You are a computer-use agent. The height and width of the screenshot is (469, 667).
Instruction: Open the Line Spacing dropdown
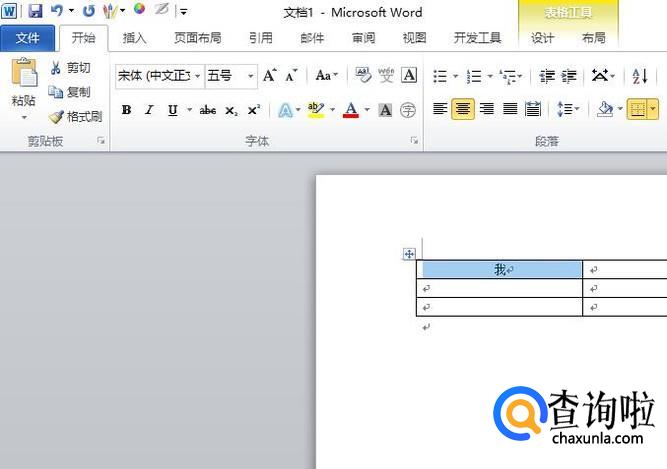568,109
